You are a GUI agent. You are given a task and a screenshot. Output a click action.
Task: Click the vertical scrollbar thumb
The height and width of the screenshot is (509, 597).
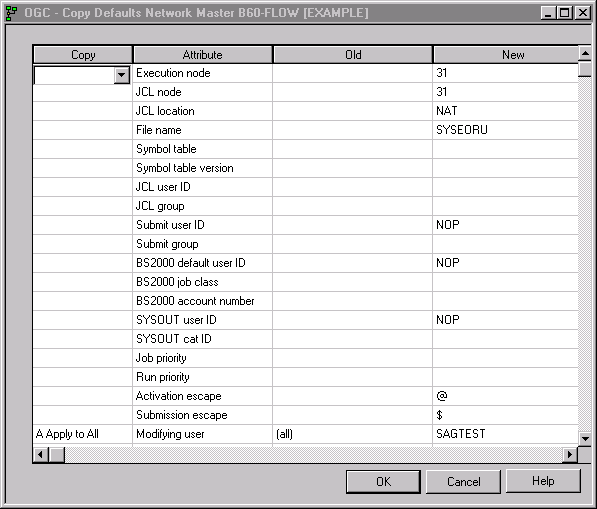click(585, 69)
